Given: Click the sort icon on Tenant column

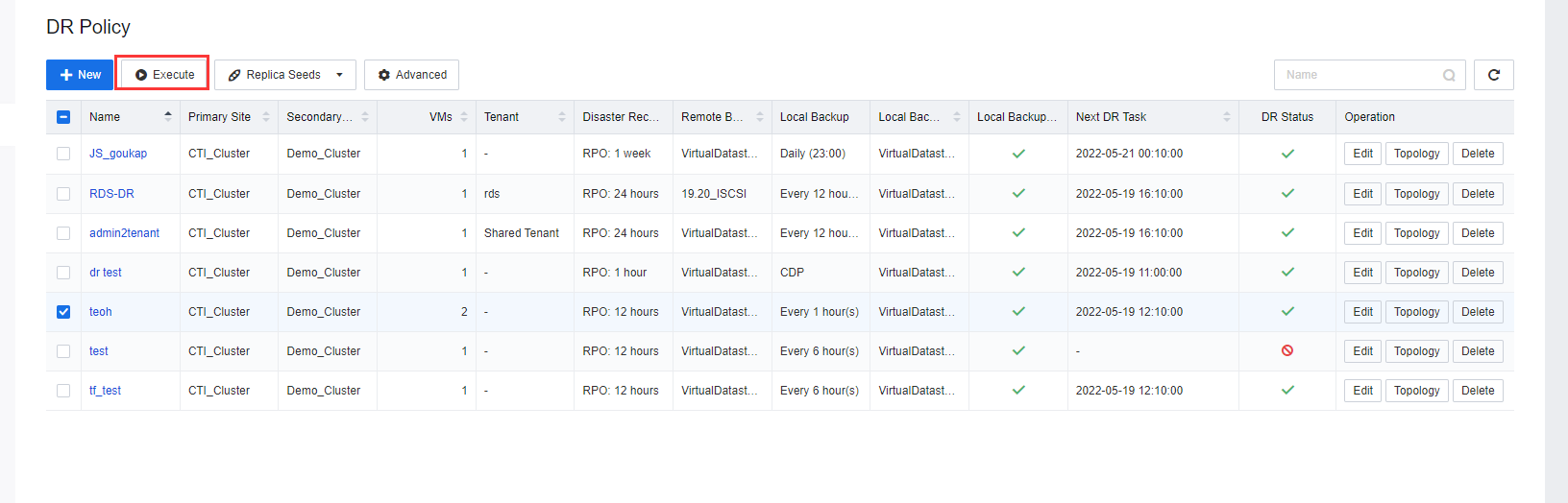Looking at the screenshot, I should pos(562,117).
